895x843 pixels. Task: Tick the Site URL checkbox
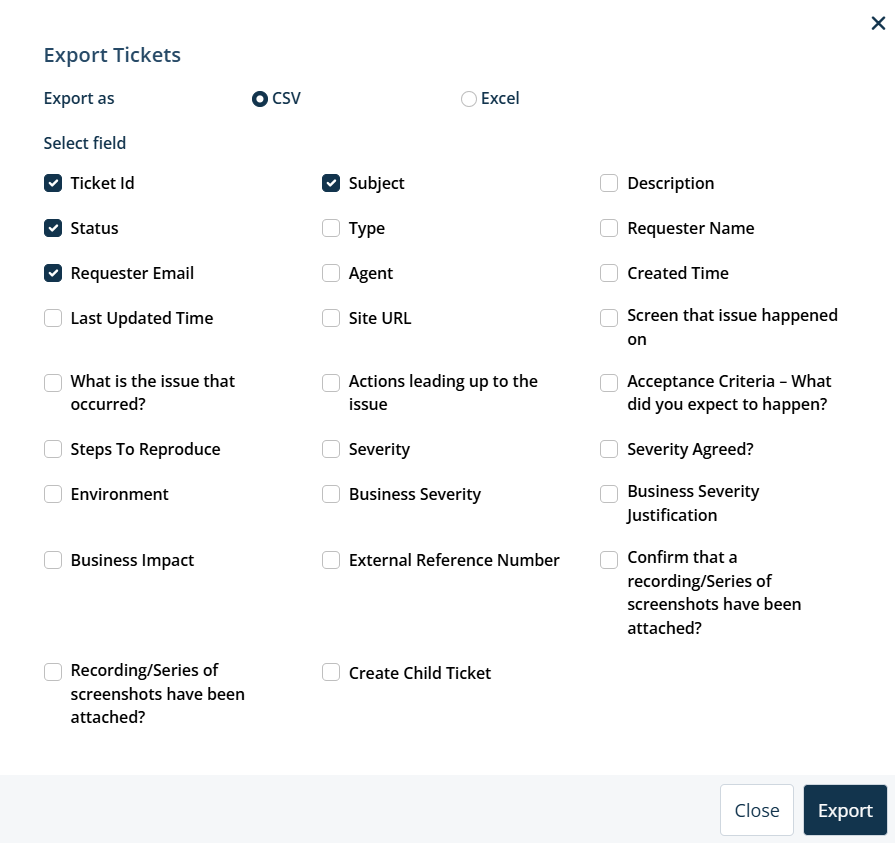331,318
